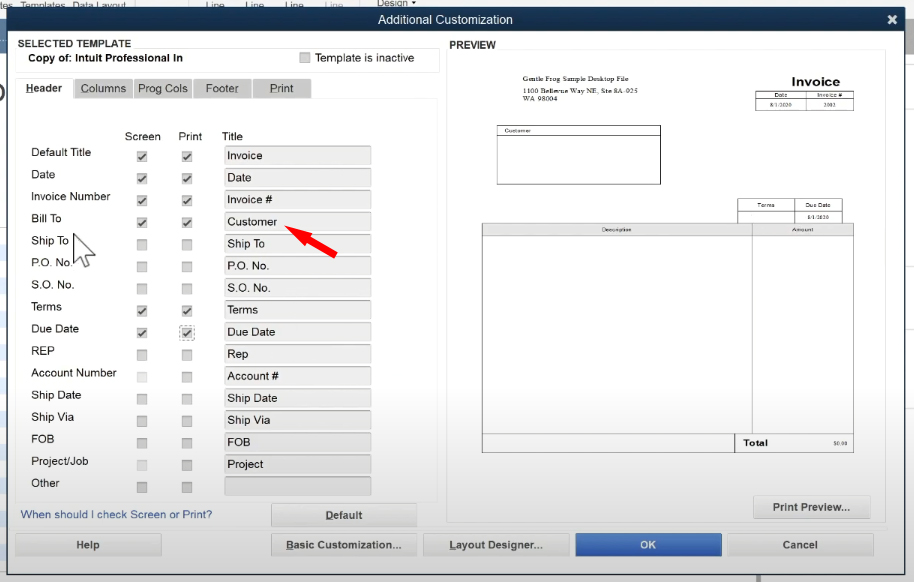914x582 pixels.
Task: Check Print box for Project/Job
Action: point(187,465)
